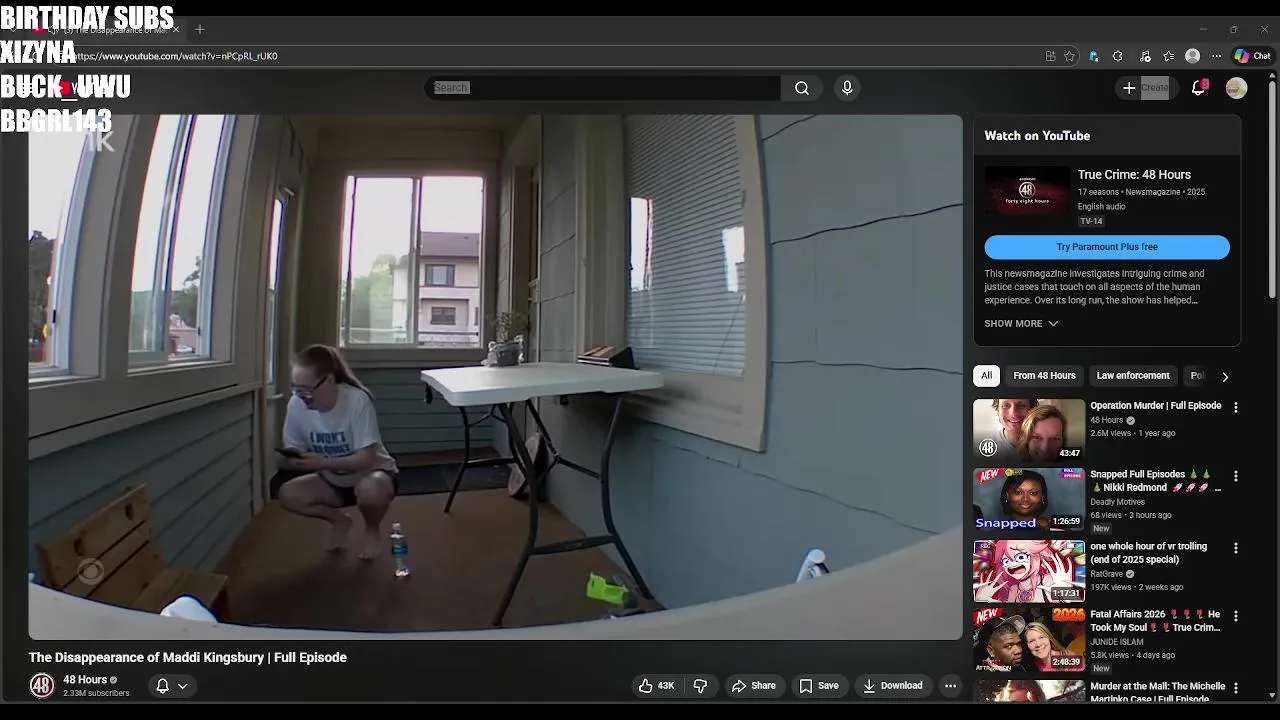
Task: Open the 48 Hours channel avatar
Action: tap(41, 686)
